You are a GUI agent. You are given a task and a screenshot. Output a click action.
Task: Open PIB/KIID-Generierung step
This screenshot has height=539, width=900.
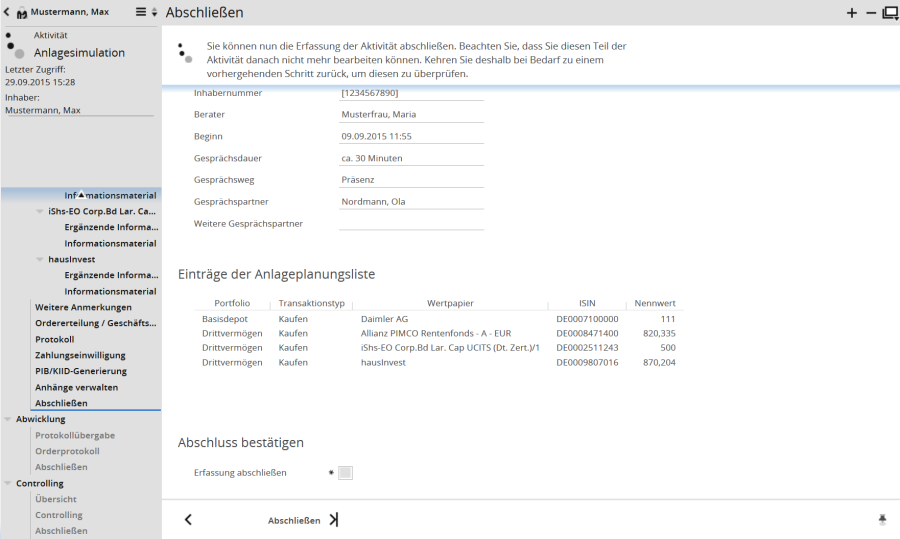coord(80,371)
